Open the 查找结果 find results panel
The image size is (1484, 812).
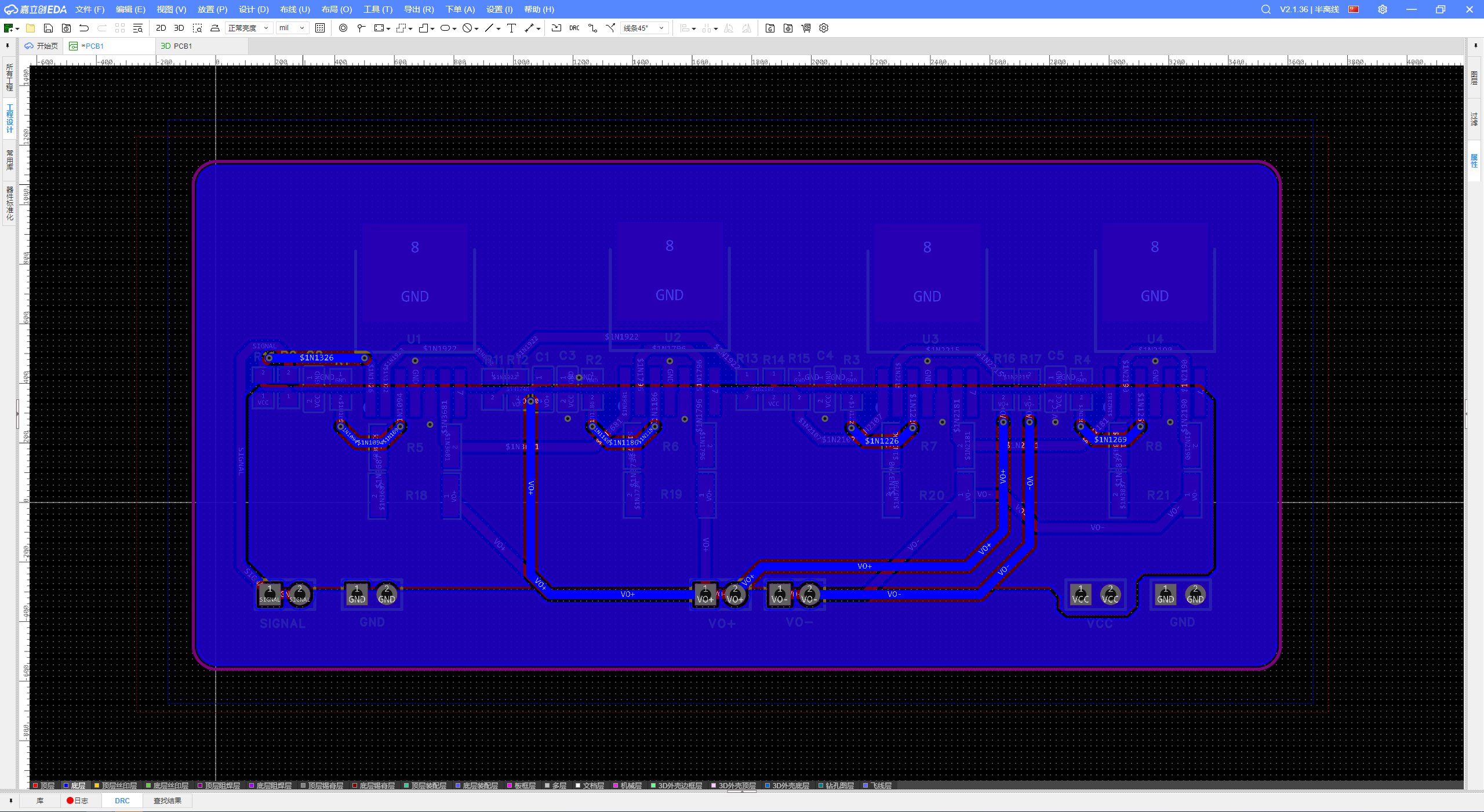click(x=167, y=800)
